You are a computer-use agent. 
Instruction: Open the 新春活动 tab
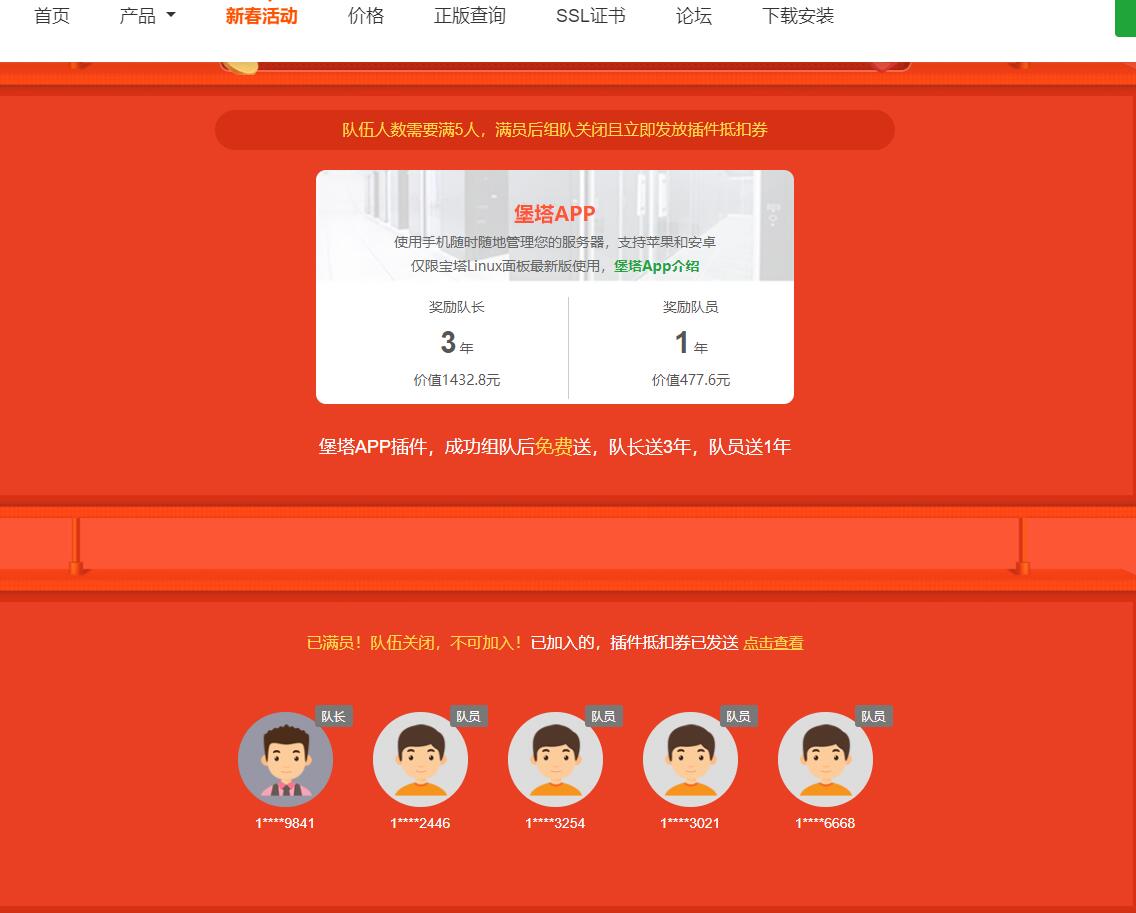click(262, 16)
